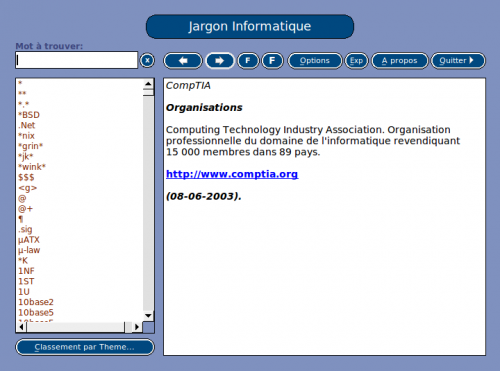Open the A propos window
The image size is (500, 371).
tap(400, 61)
